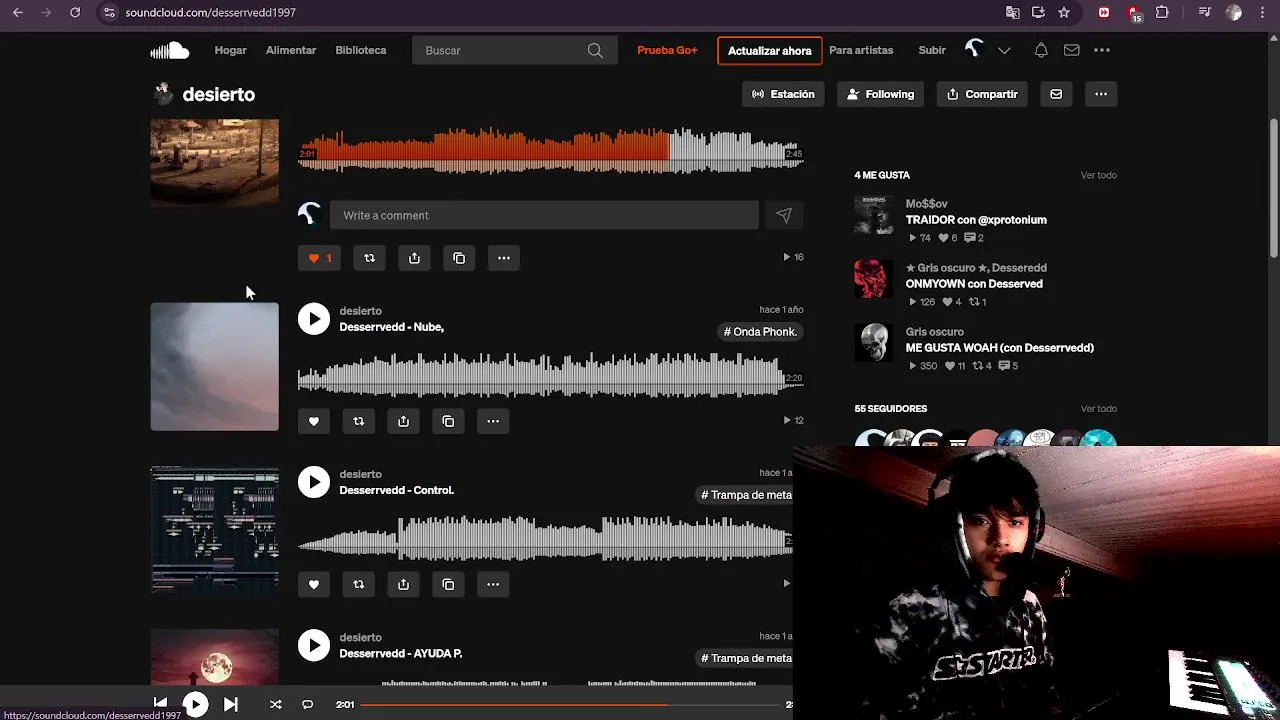Seek in the Nube track waveform
This screenshot has width=1280, height=720.
click(550, 375)
